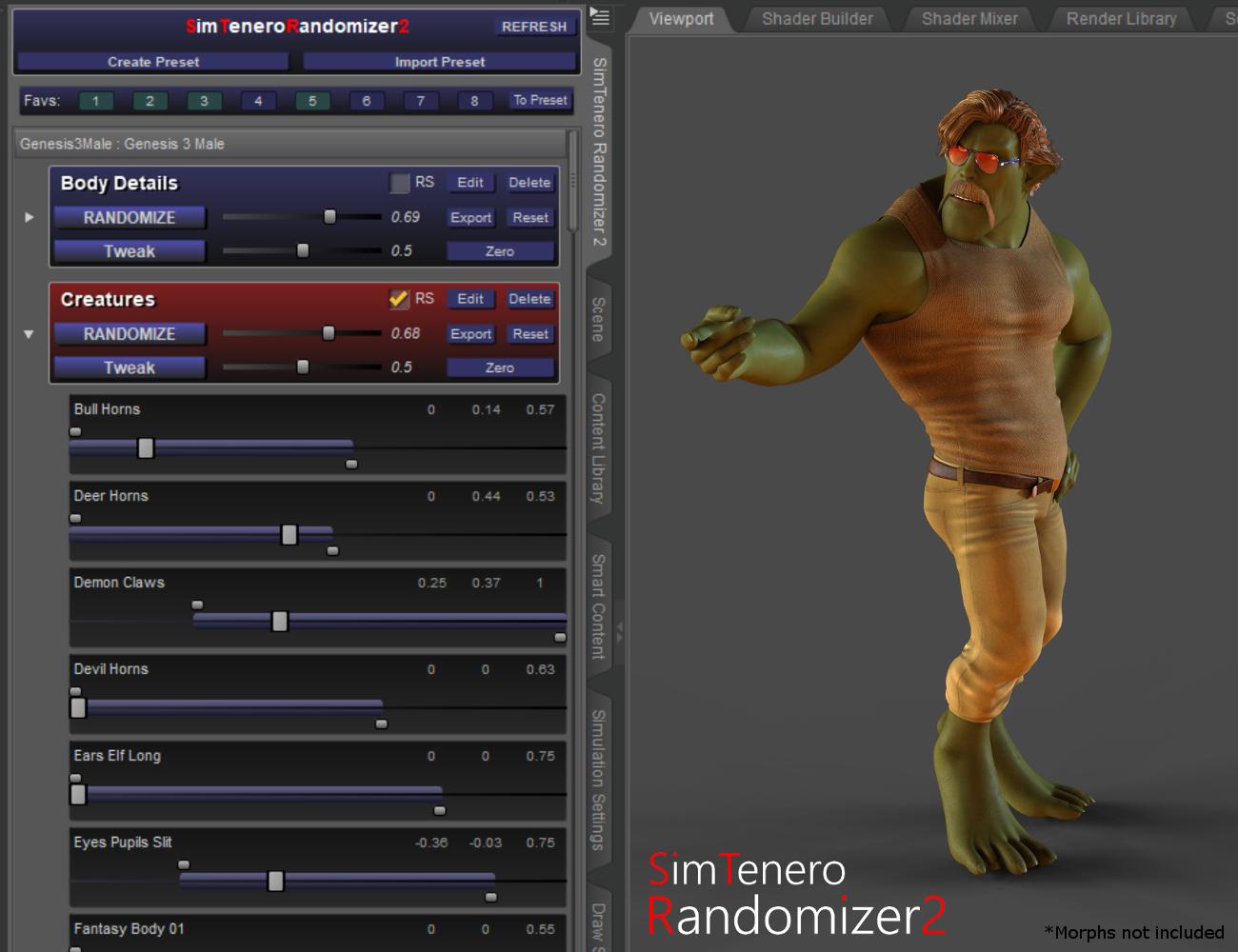Click Demon Claws minimum range marker
The width and height of the screenshot is (1238, 952).
197,605
